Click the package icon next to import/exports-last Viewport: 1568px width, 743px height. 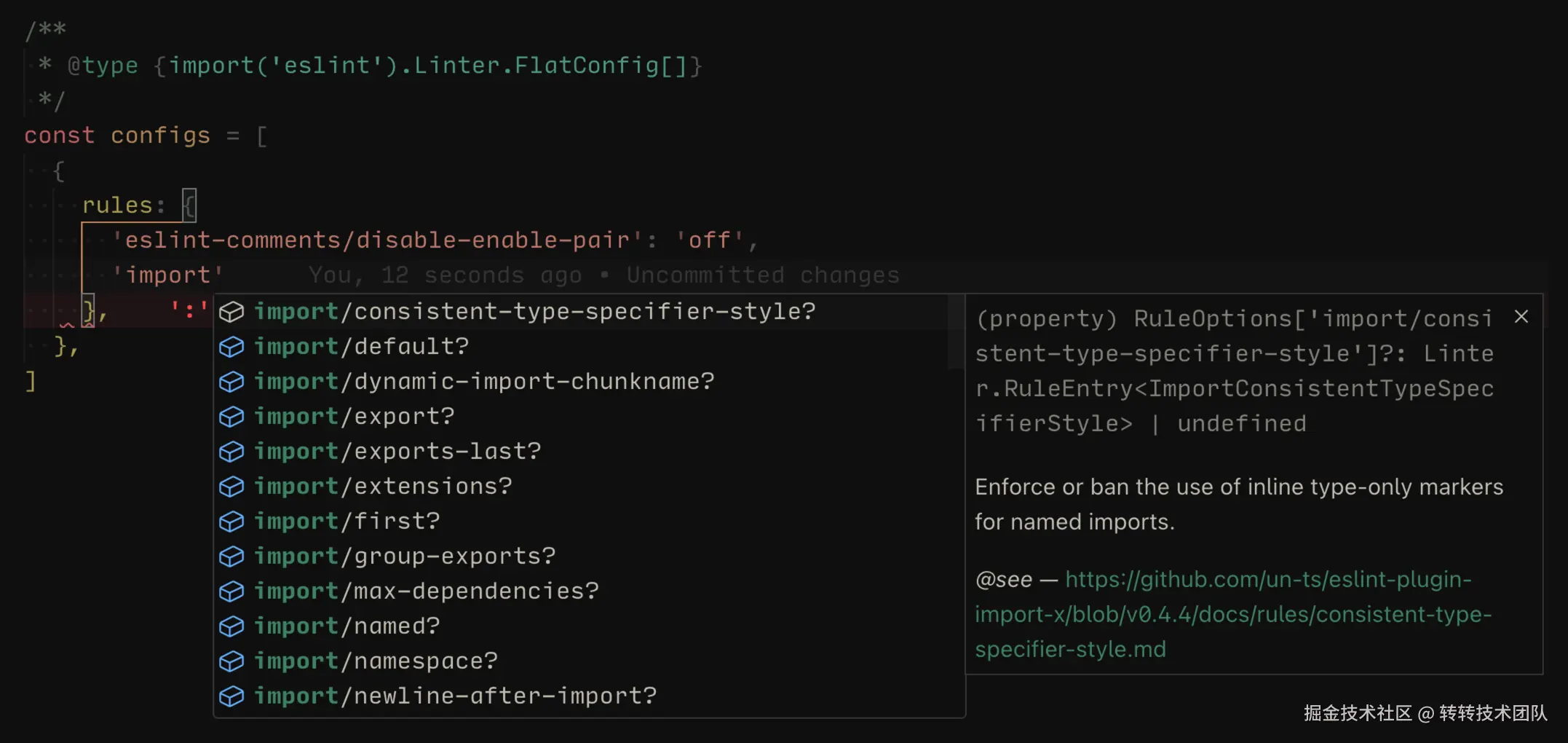click(231, 451)
